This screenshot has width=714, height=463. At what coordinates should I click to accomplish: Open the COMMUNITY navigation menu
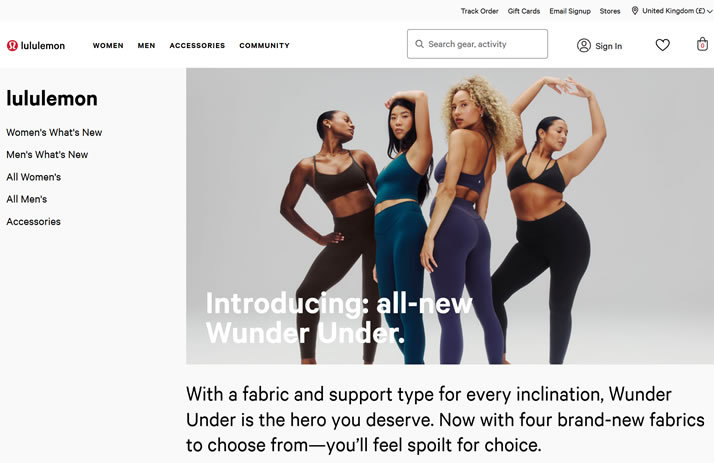[265, 46]
